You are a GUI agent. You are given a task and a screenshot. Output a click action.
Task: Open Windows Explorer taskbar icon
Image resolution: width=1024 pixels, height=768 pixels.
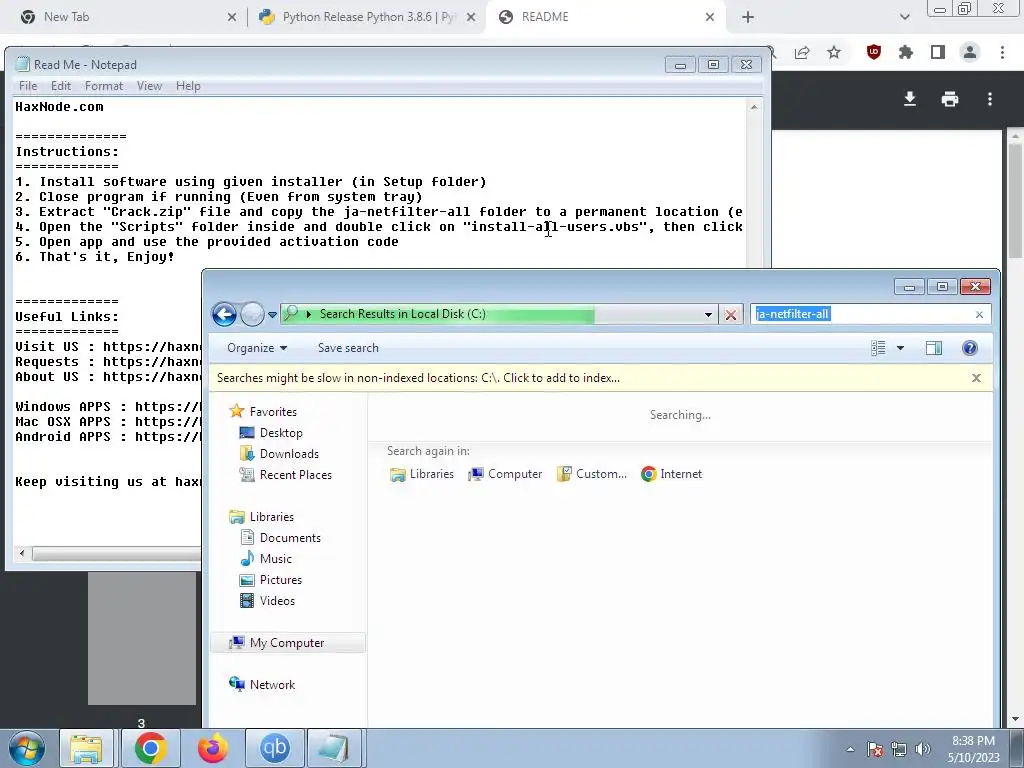coord(86,748)
